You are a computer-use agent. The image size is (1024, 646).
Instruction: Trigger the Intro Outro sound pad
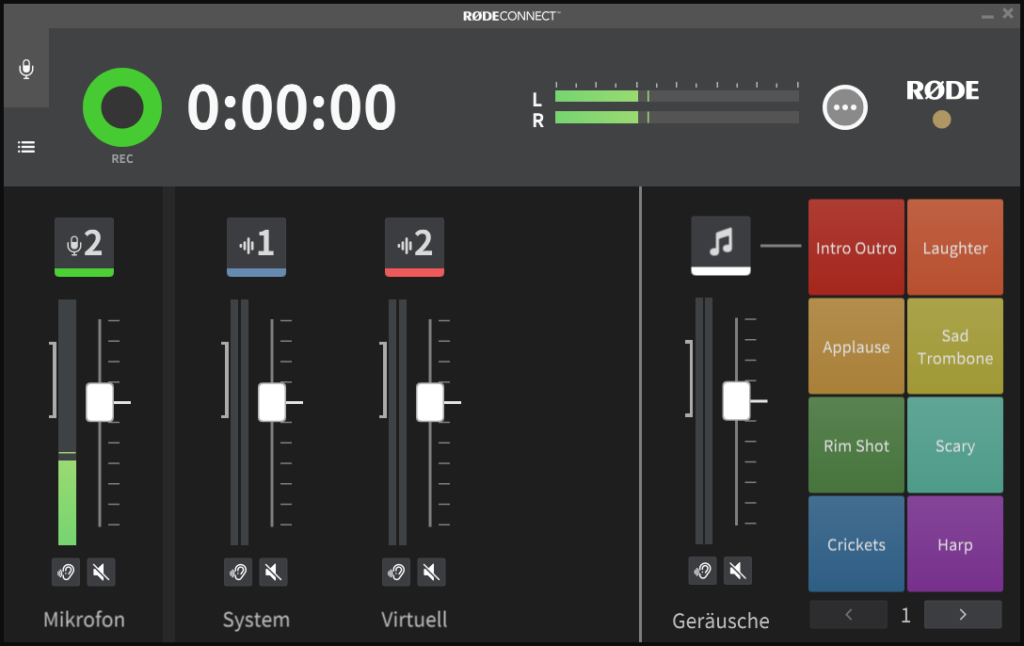pos(856,248)
